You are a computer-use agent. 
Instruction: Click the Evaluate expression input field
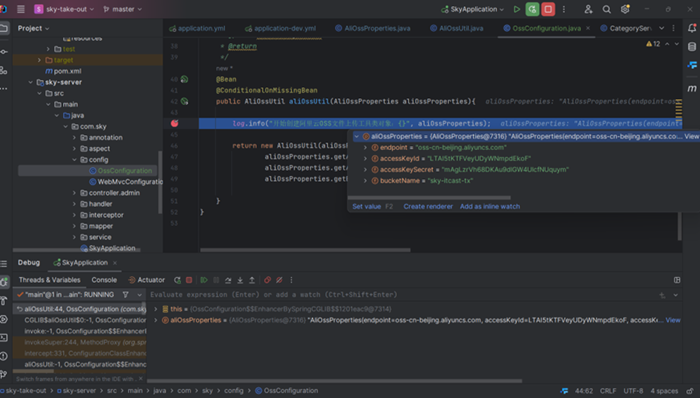(x=402, y=294)
